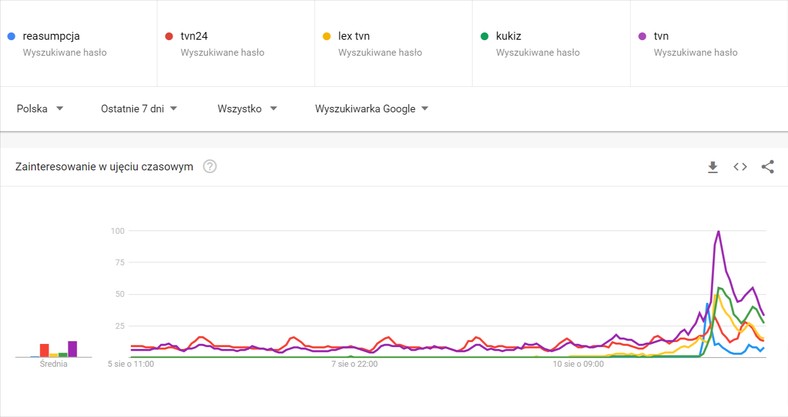Open the Wyszukiwarka Google source dropdown
The width and height of the screenshot is (788, 417).
click(x=371, y=109)
